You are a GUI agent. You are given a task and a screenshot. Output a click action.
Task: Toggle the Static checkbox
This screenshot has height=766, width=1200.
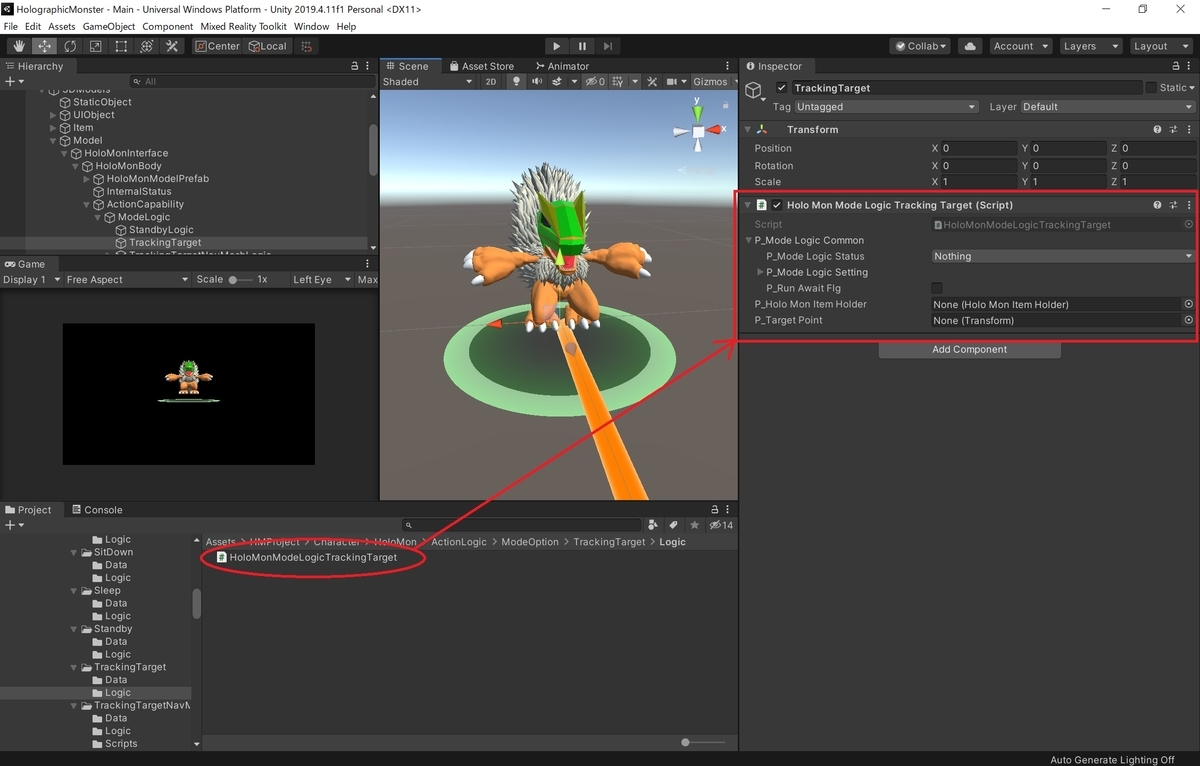coord(1151,88)
